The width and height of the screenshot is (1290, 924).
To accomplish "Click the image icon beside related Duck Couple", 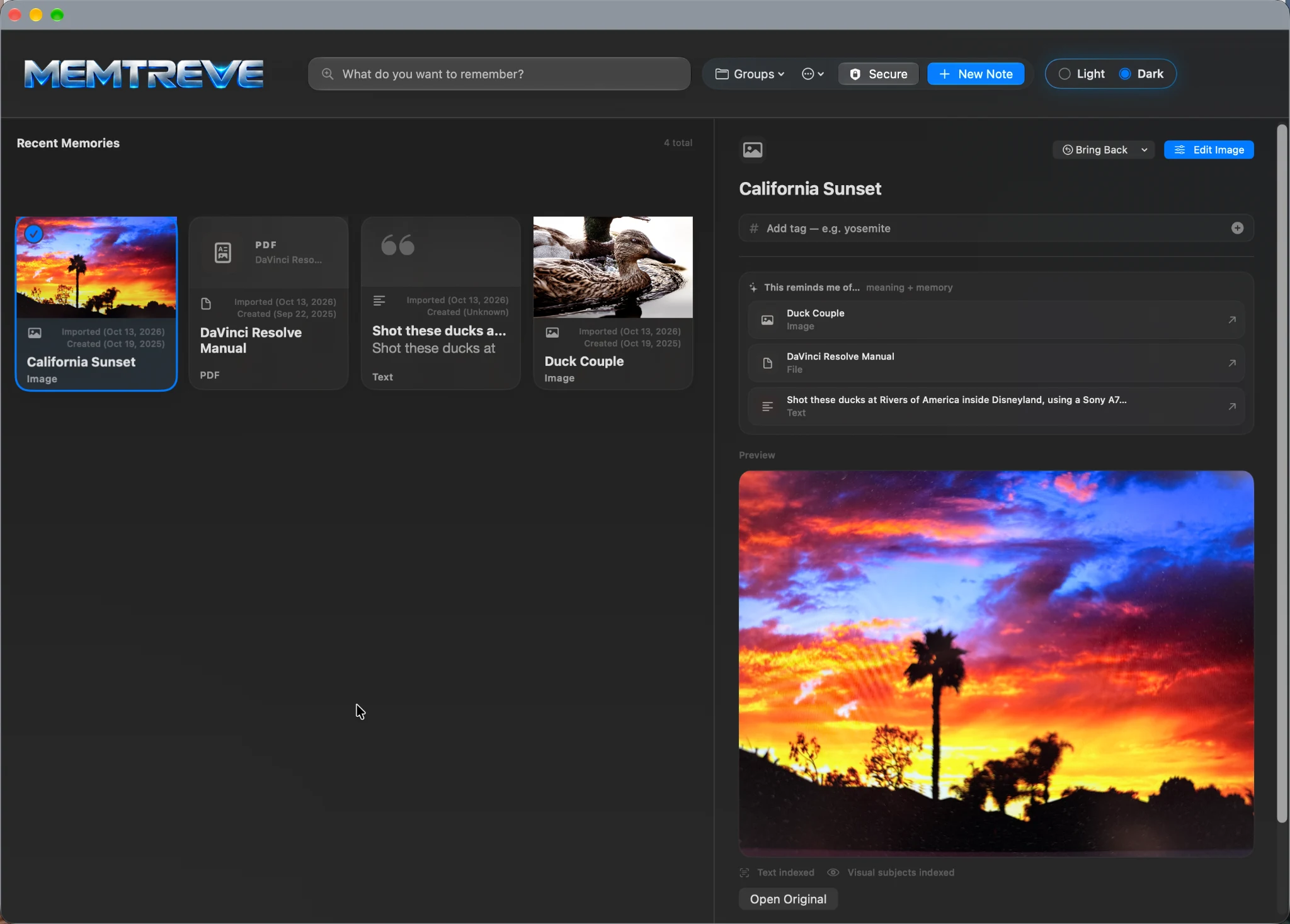I will click(767, 320).
